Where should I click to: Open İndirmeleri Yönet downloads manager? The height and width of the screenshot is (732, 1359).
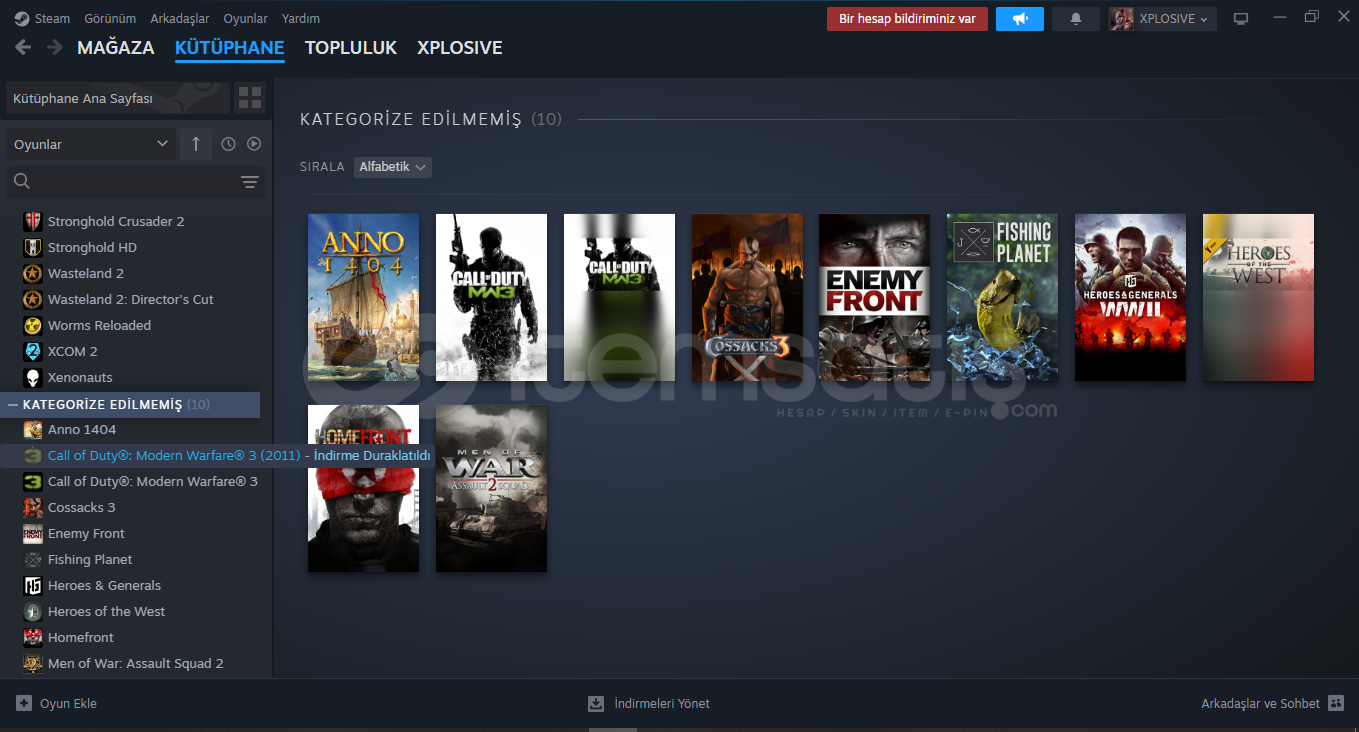[x=649, y=703]
